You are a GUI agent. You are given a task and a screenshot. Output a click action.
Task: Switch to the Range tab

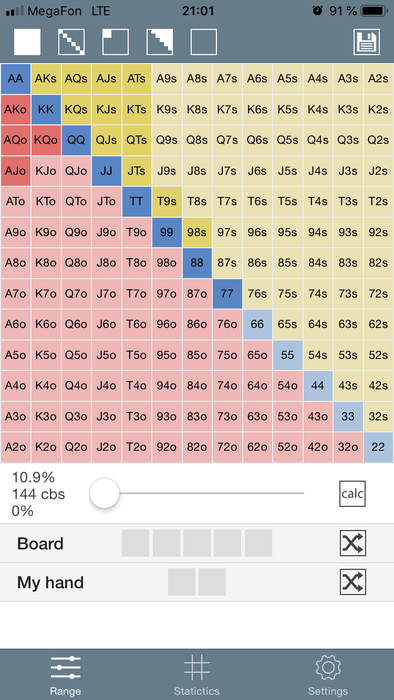coord(66,675)
